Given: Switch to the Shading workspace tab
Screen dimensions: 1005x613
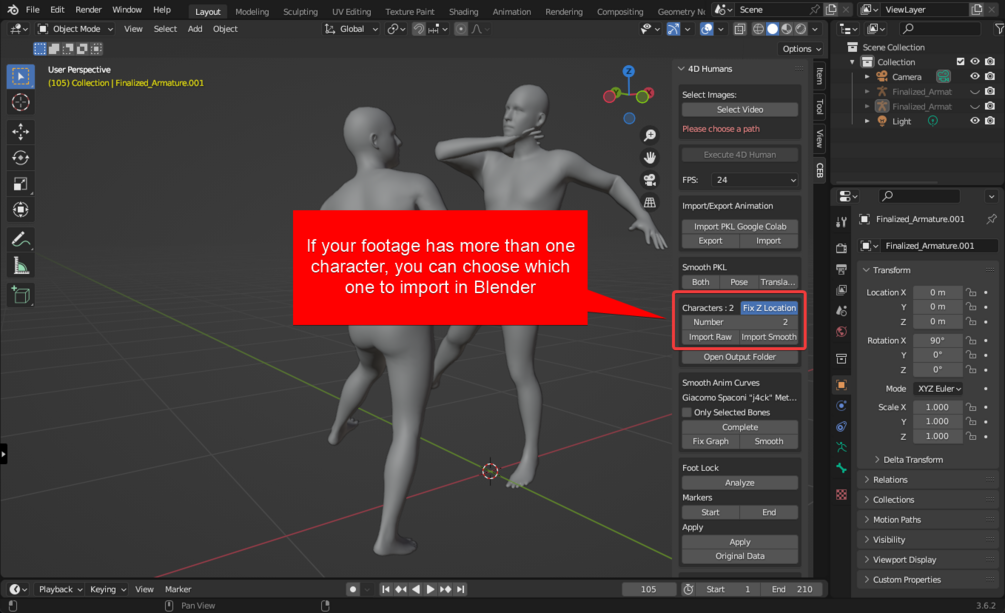Looking at the screenshot, I should [463, 12].
